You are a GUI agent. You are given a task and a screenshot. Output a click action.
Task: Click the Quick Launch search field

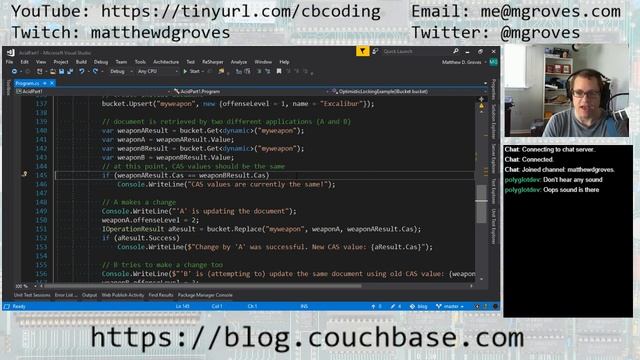(x=416, y=51)
